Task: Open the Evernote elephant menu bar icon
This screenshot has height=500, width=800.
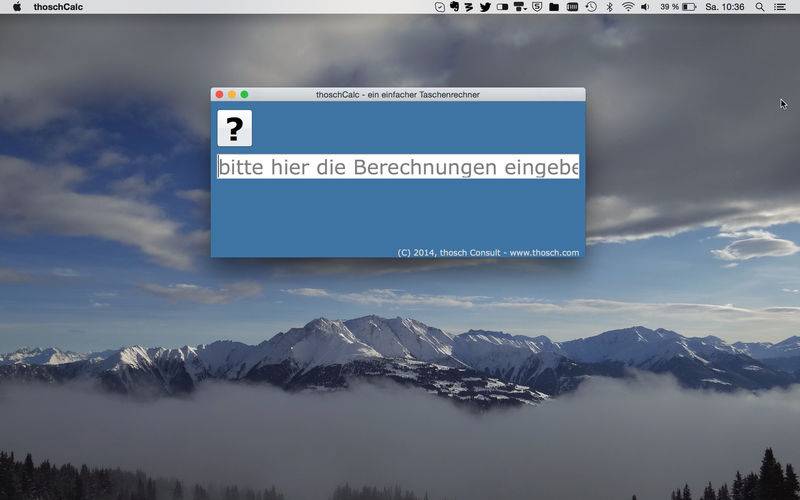Action: pyautogui.click(x=454, y=7)
